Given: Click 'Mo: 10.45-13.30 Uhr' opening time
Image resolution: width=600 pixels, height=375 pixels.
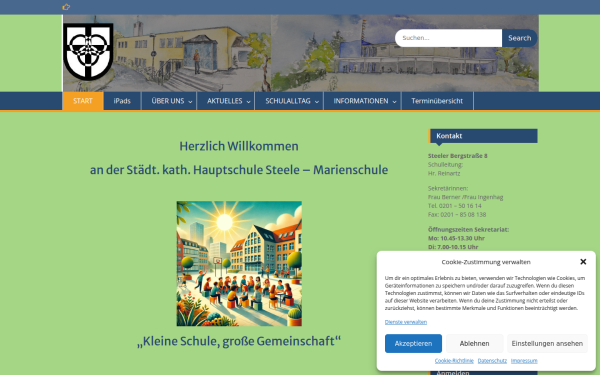Looking at the screenshot, I should tap(456, 238).
